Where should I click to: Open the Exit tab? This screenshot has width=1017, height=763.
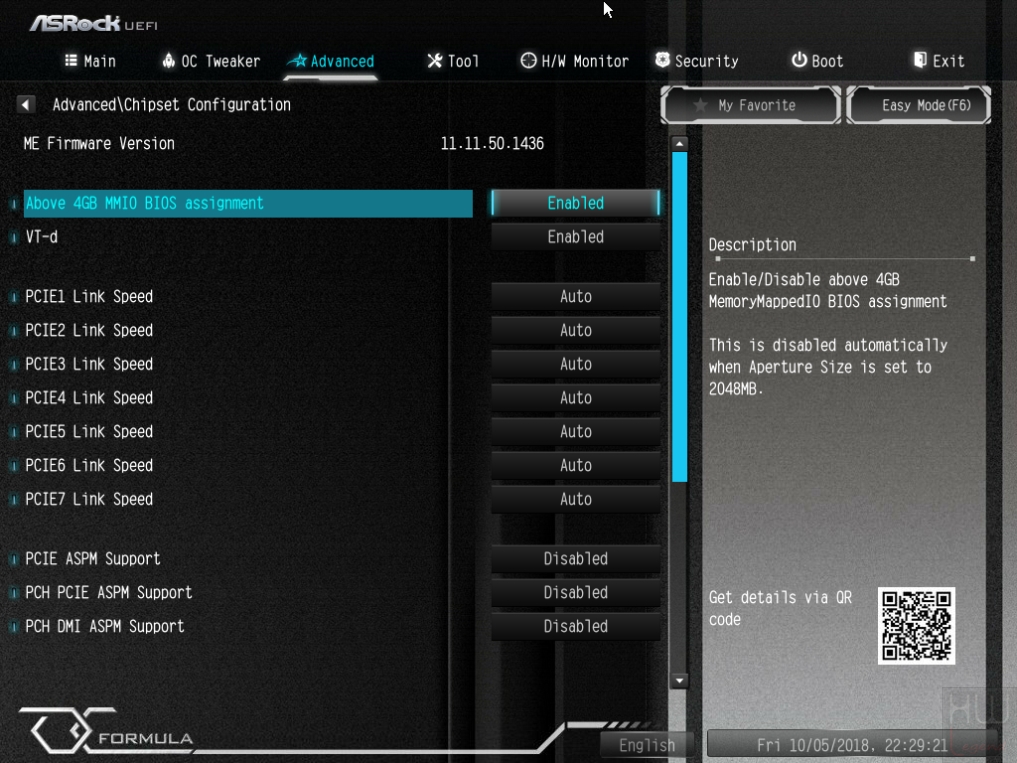(939, 61)
